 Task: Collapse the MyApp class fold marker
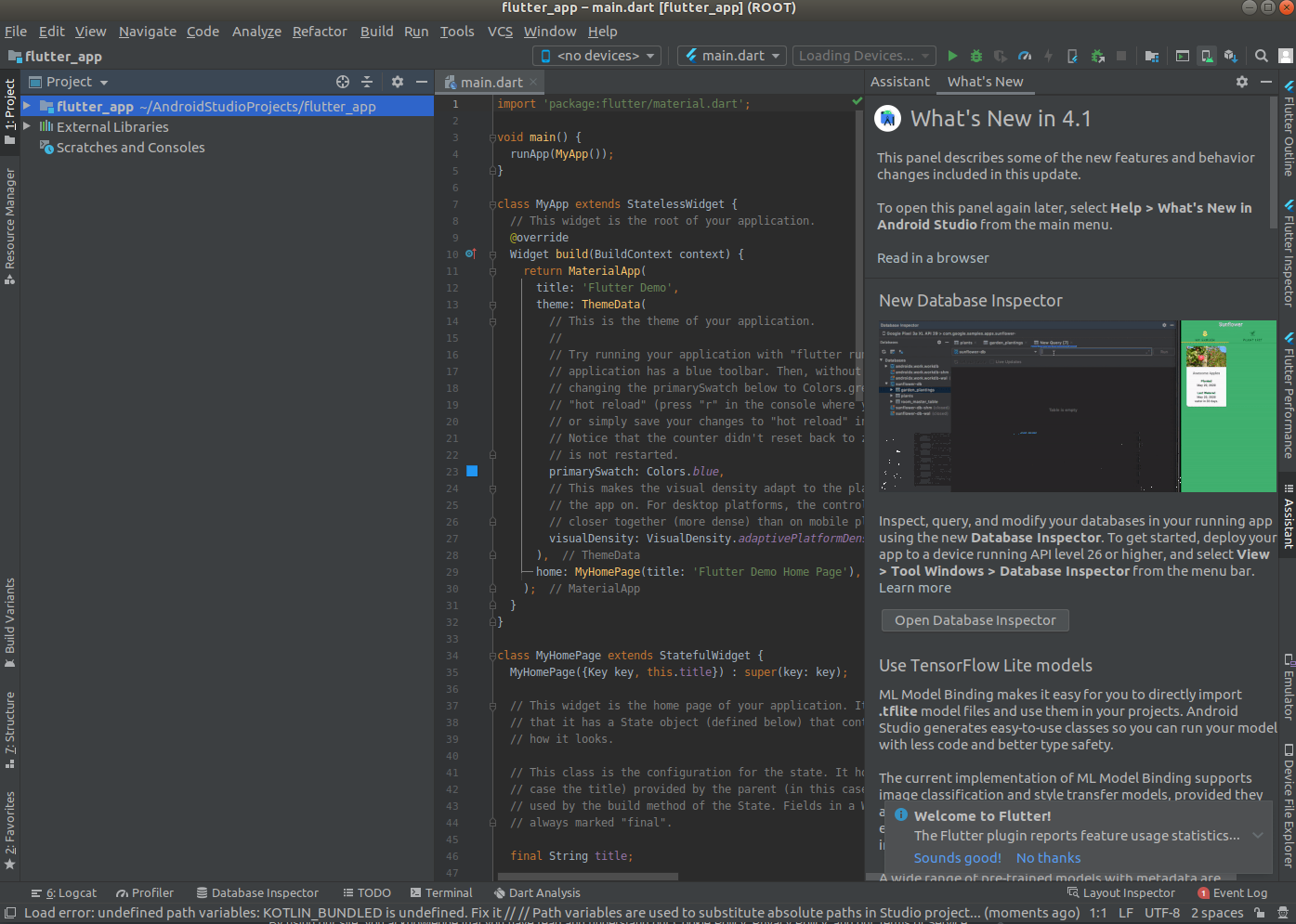[492, 203]
